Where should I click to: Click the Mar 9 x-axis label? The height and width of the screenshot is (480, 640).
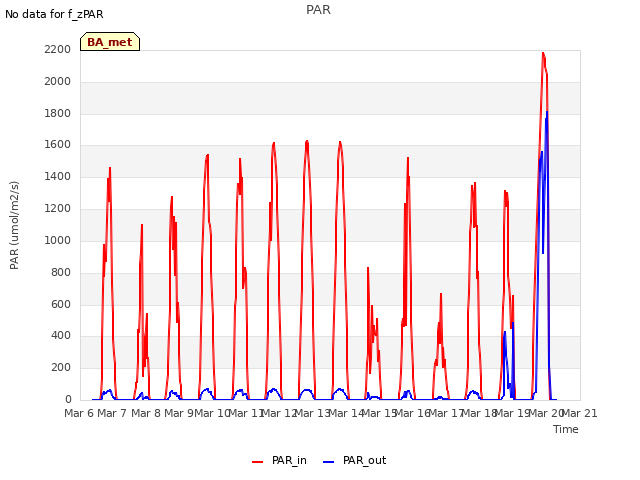tap(179, 413)
